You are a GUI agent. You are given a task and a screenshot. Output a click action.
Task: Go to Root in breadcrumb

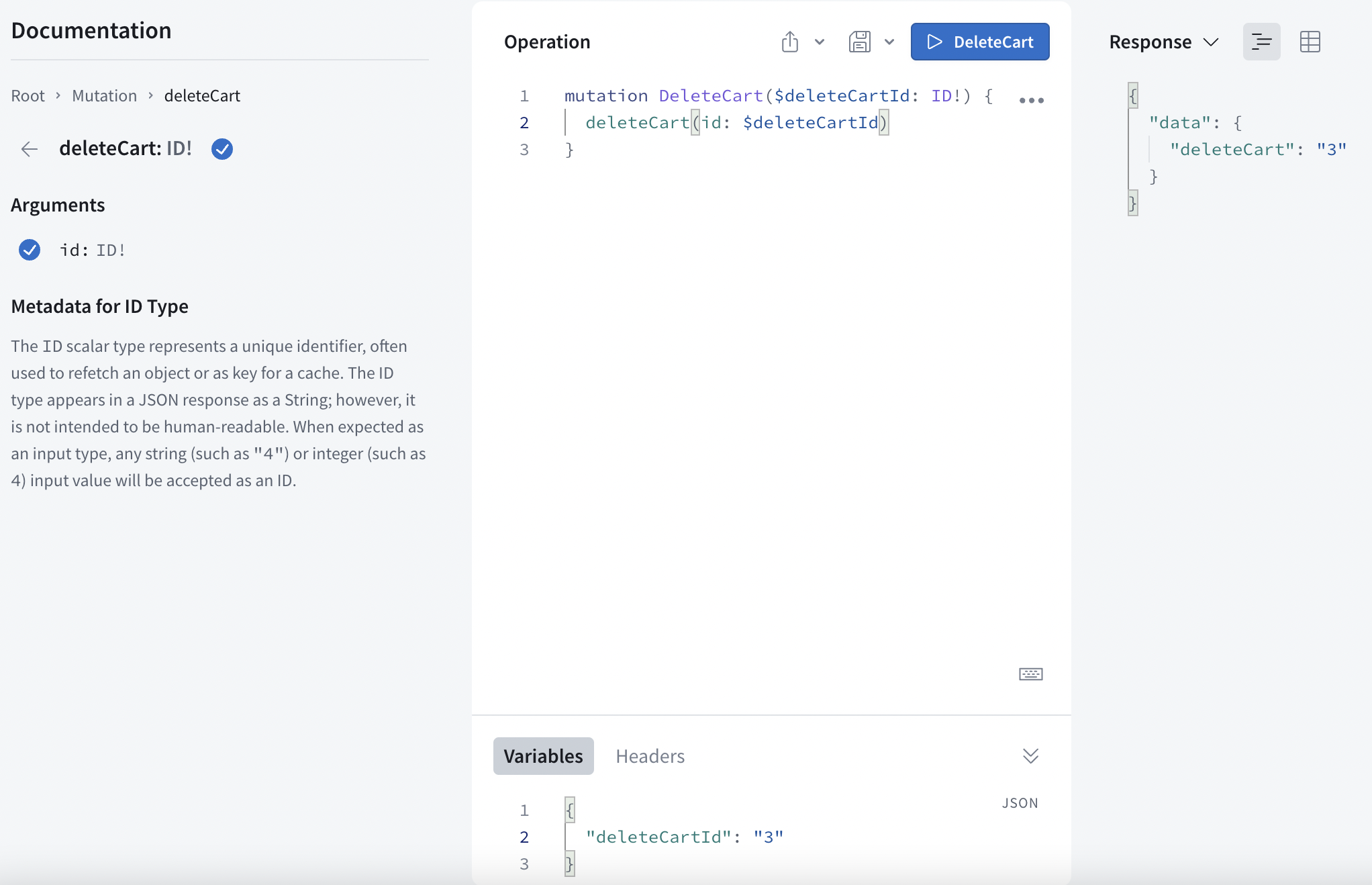(x=28, y=96)
